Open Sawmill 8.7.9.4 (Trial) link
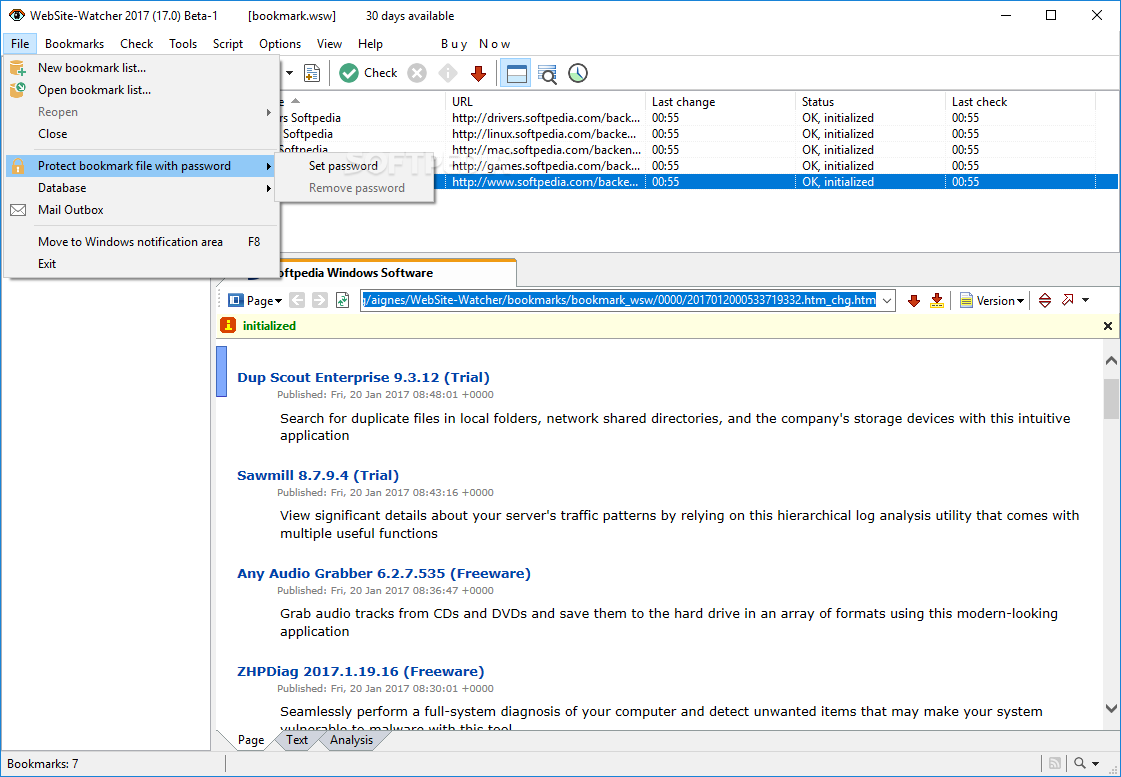This screenshot has height=777, width=1121. click(x=318, y=475)
